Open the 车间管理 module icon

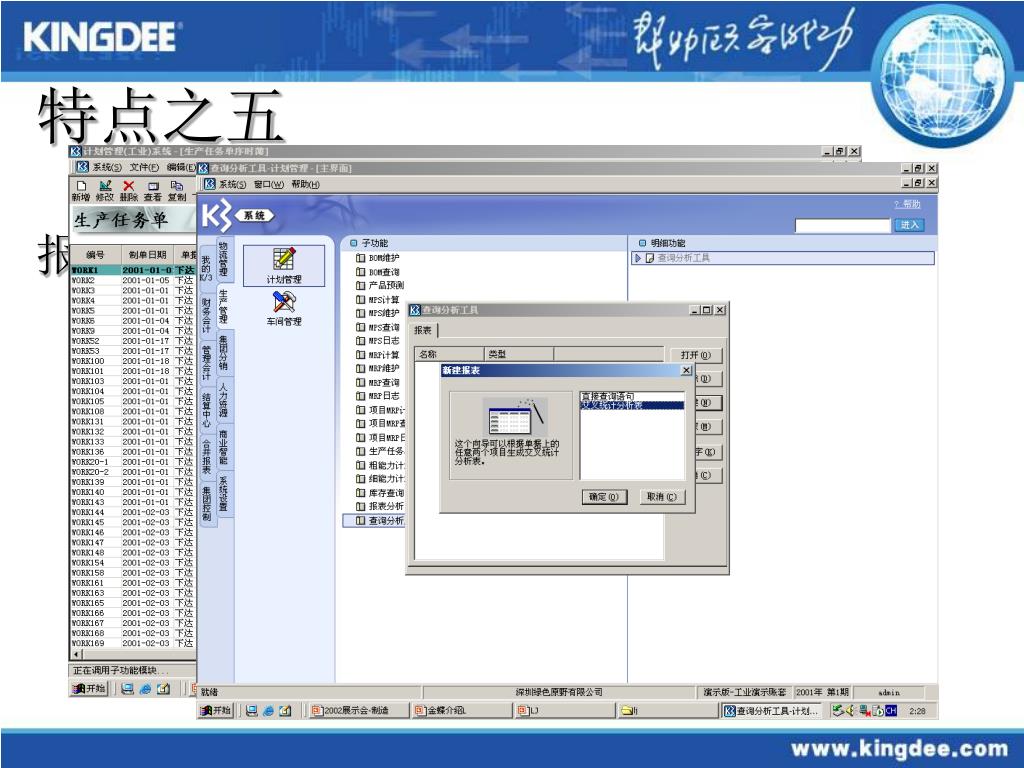coord(283,308)
